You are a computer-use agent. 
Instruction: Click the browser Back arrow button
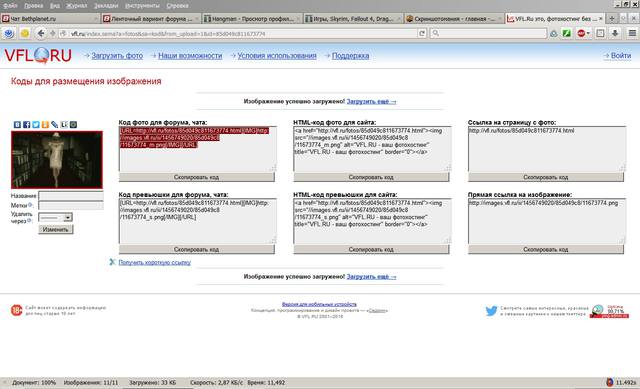click(x=40, y=33)
